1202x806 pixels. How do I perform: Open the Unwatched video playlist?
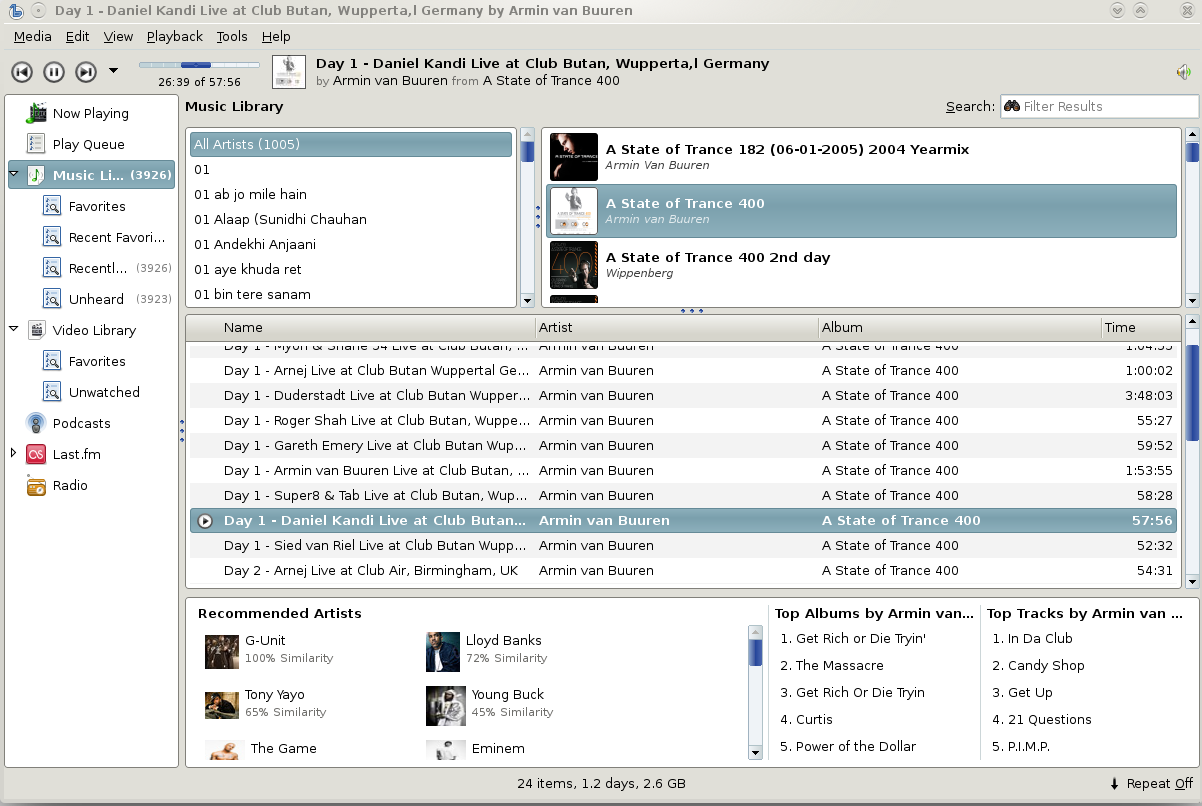[x=104, y=392]
